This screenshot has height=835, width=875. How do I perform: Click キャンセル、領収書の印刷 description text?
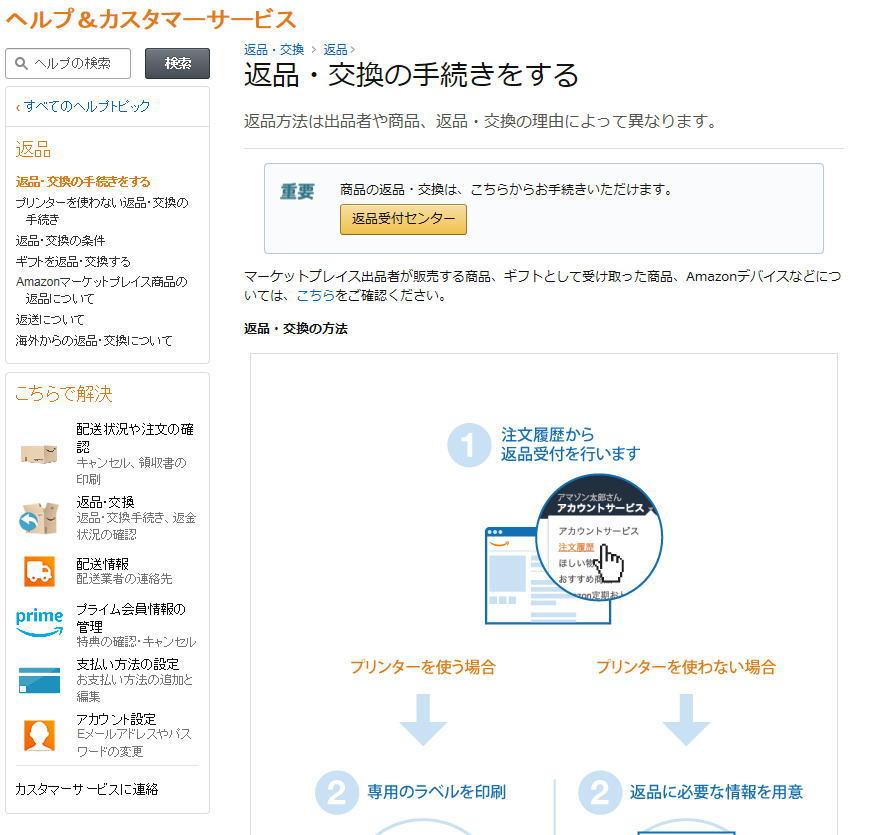(131, 471)
